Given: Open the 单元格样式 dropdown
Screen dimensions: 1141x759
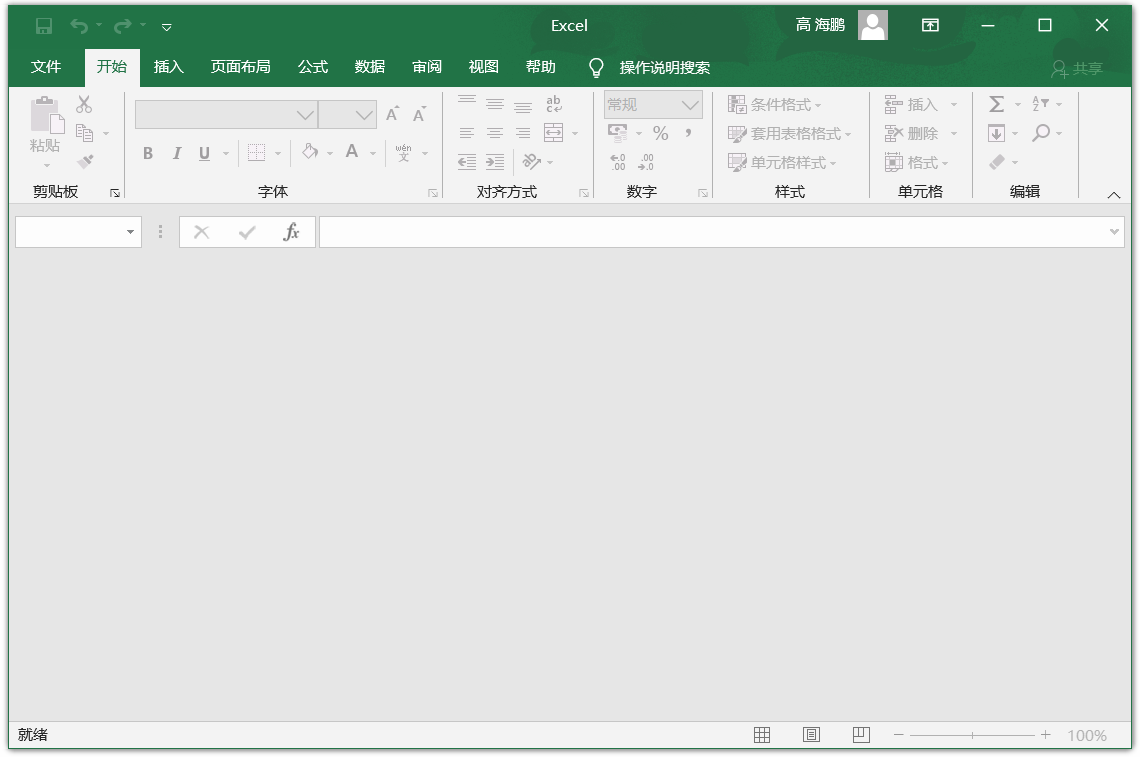Looking at the screenshot, I should (782, 162).
